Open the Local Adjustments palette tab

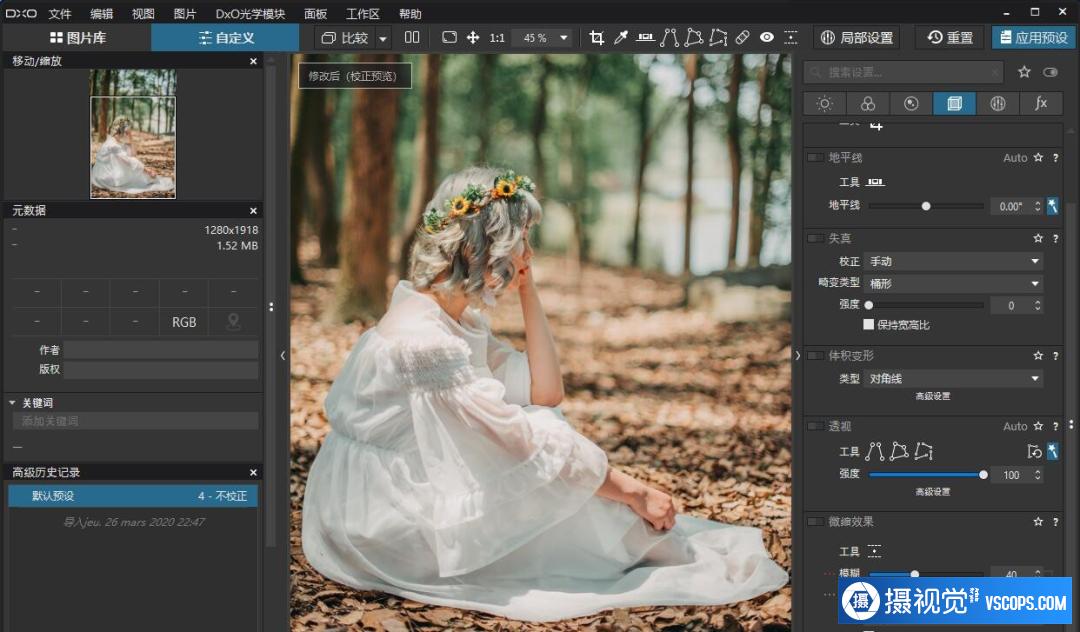tap(997, 104)
